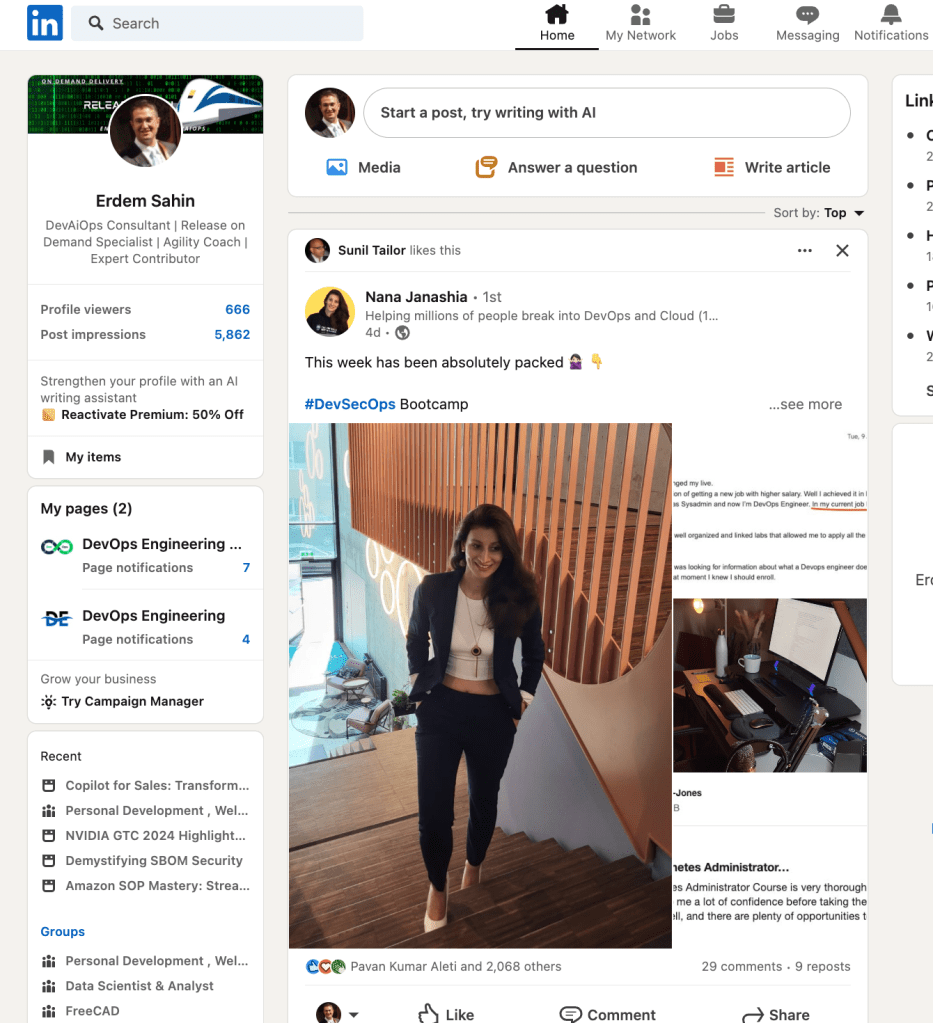Open large photo of woman on stairs

pos(480,686)
